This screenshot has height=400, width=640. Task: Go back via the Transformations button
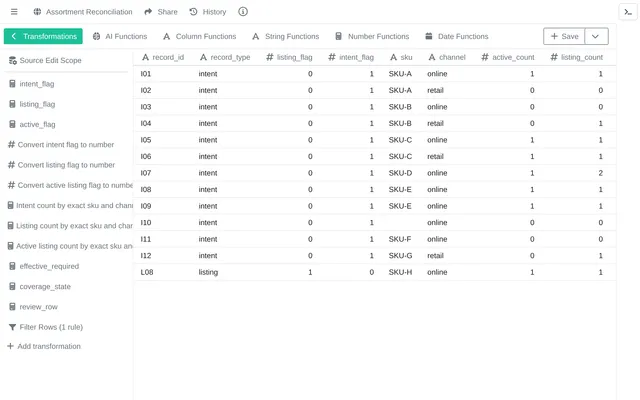(x=43, y=36)
